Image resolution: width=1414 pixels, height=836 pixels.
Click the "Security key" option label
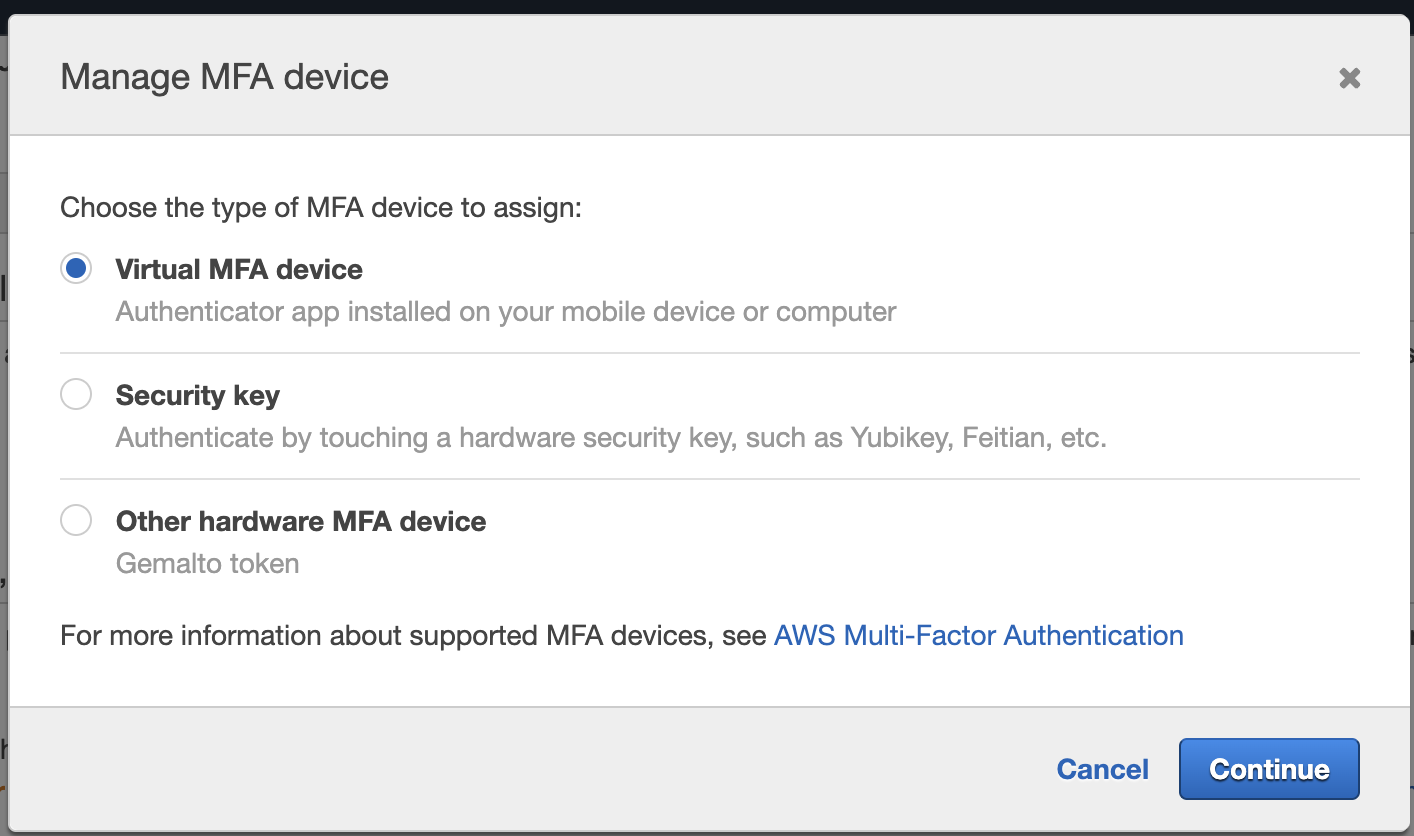point(198,395)
